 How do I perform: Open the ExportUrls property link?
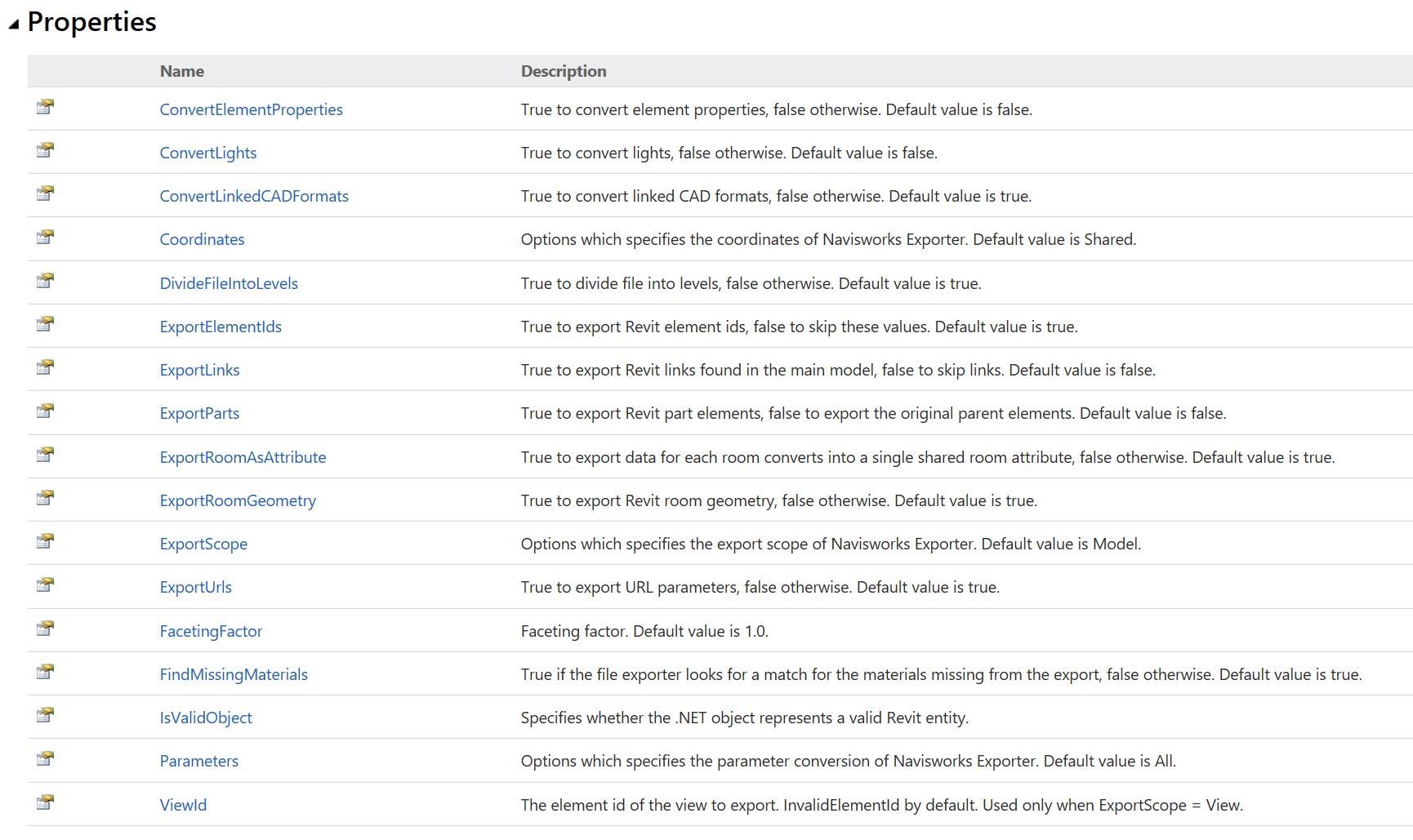pyautogui.click(x=195, y=587)
